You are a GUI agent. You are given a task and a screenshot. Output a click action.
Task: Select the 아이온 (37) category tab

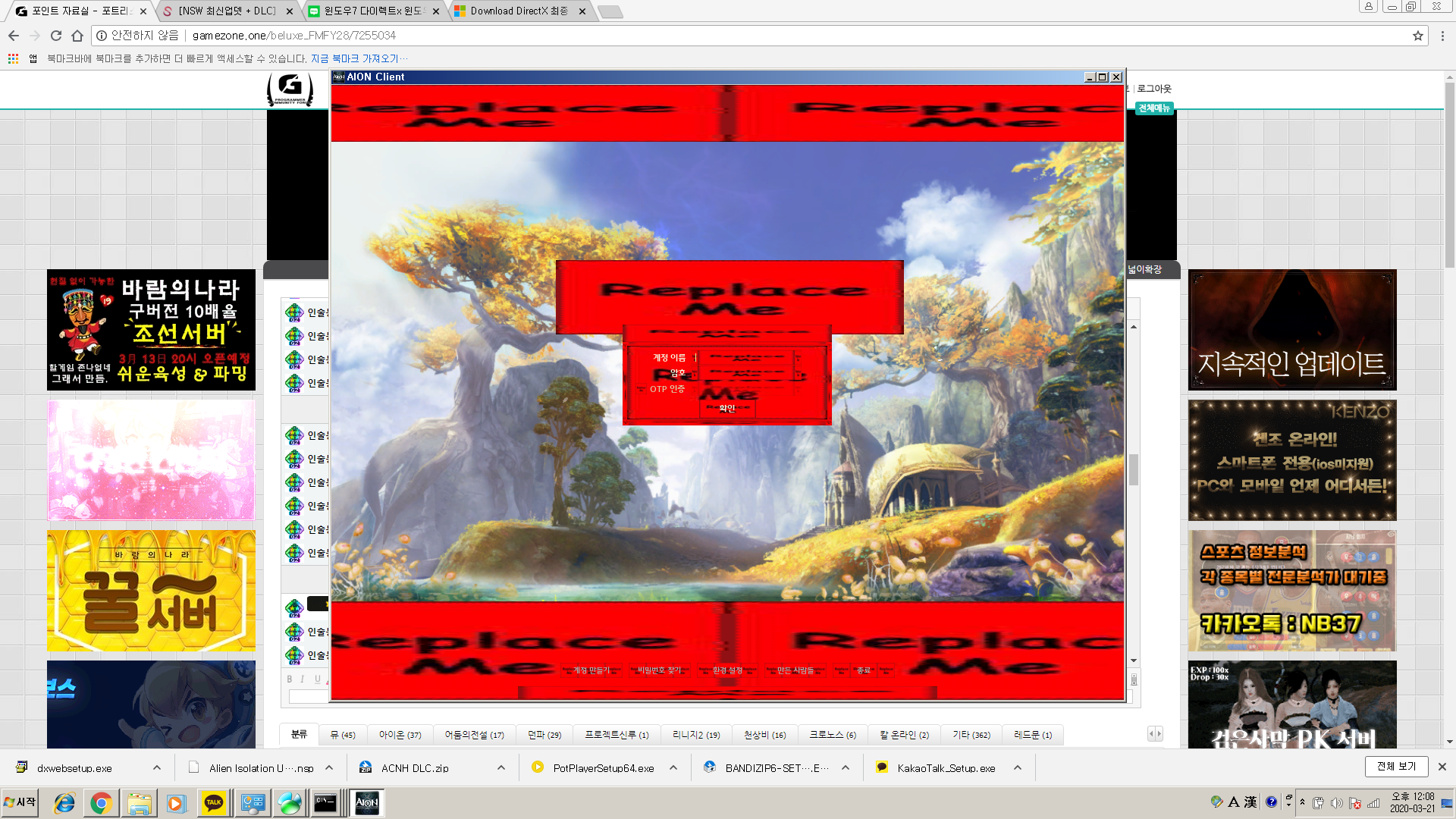400,735
